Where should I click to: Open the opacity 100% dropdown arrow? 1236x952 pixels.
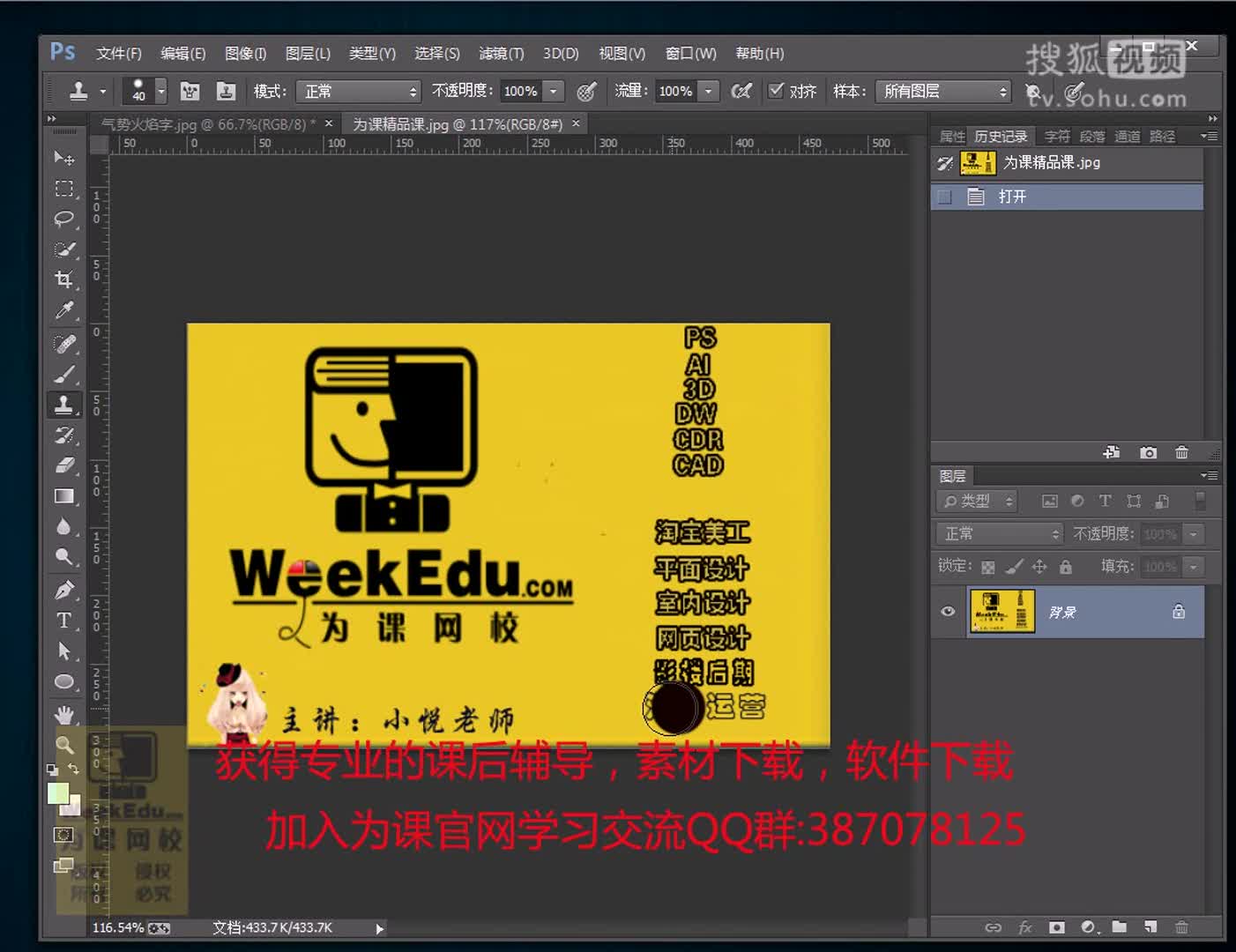tap(553, 91)
